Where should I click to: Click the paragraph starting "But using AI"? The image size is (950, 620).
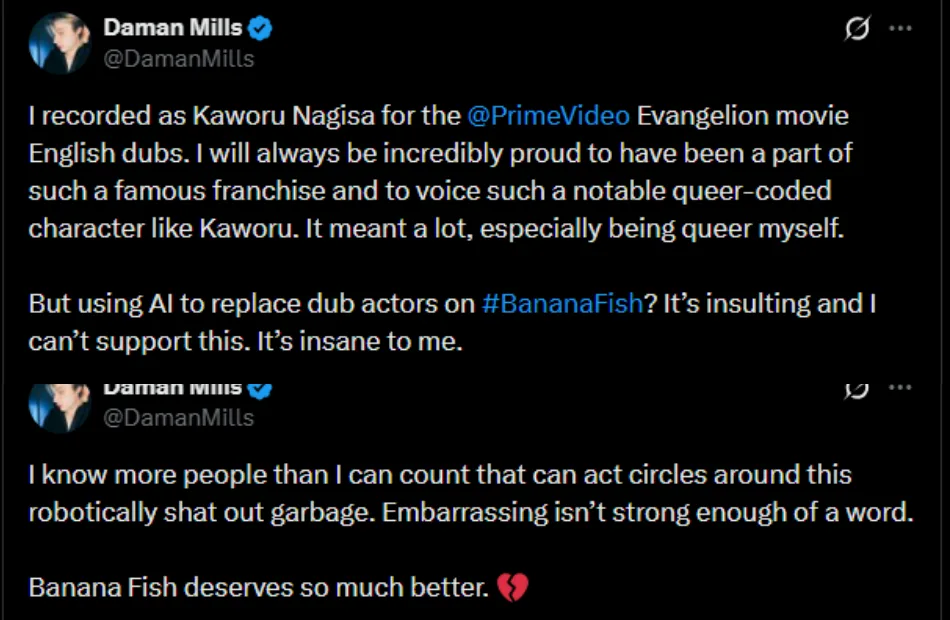coord(450,322)
